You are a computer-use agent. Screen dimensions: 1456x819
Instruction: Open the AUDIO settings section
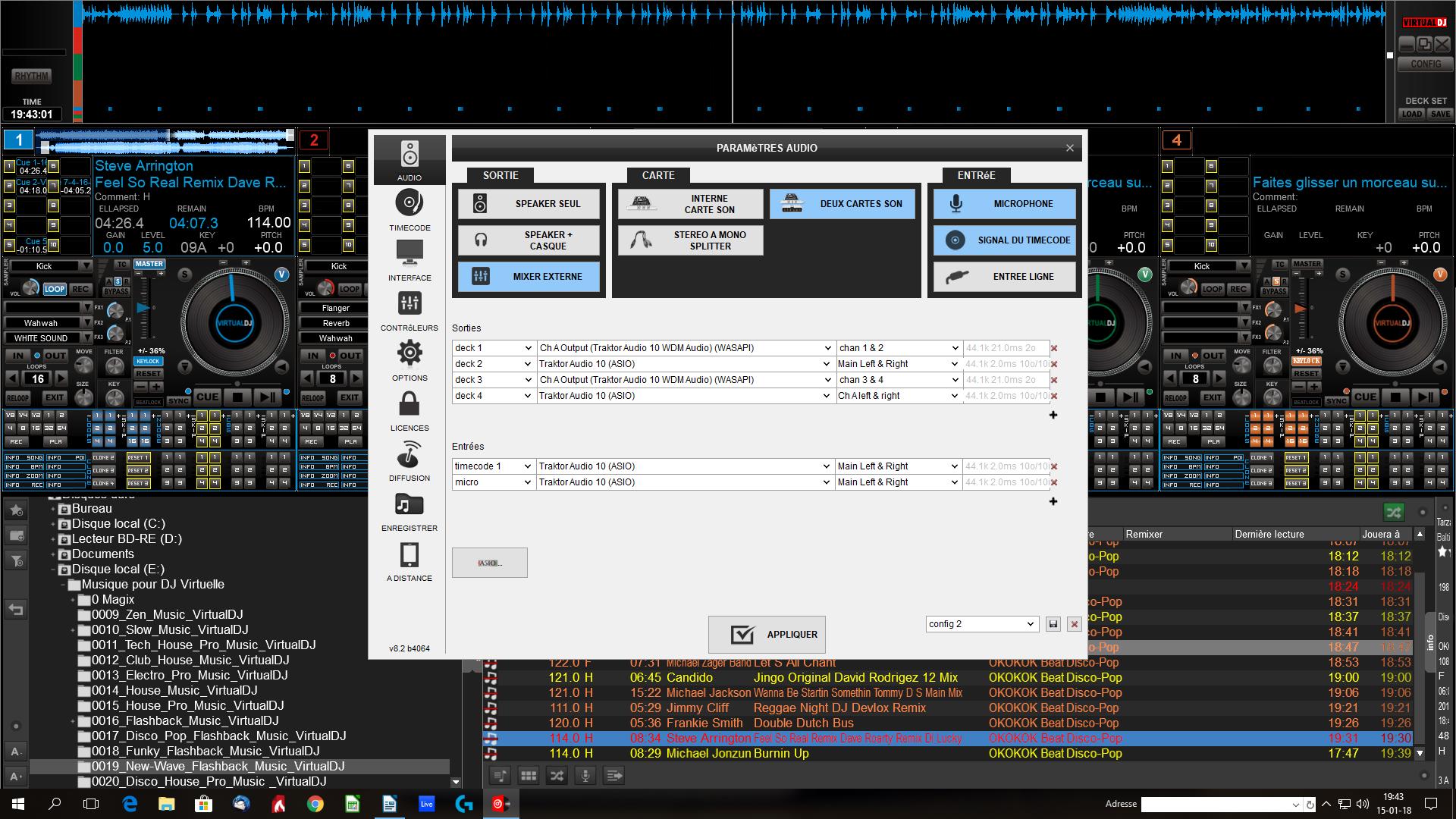pos(409,161)
